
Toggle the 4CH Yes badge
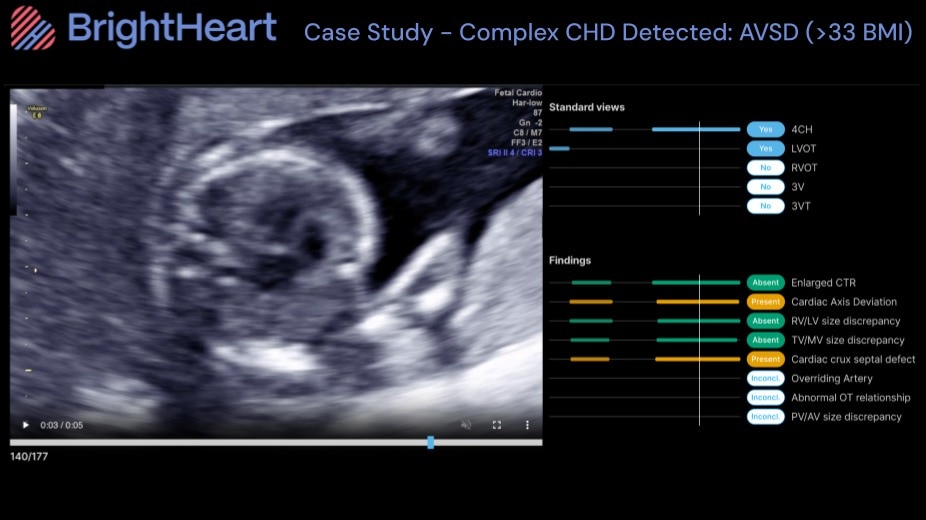[765, 130]
